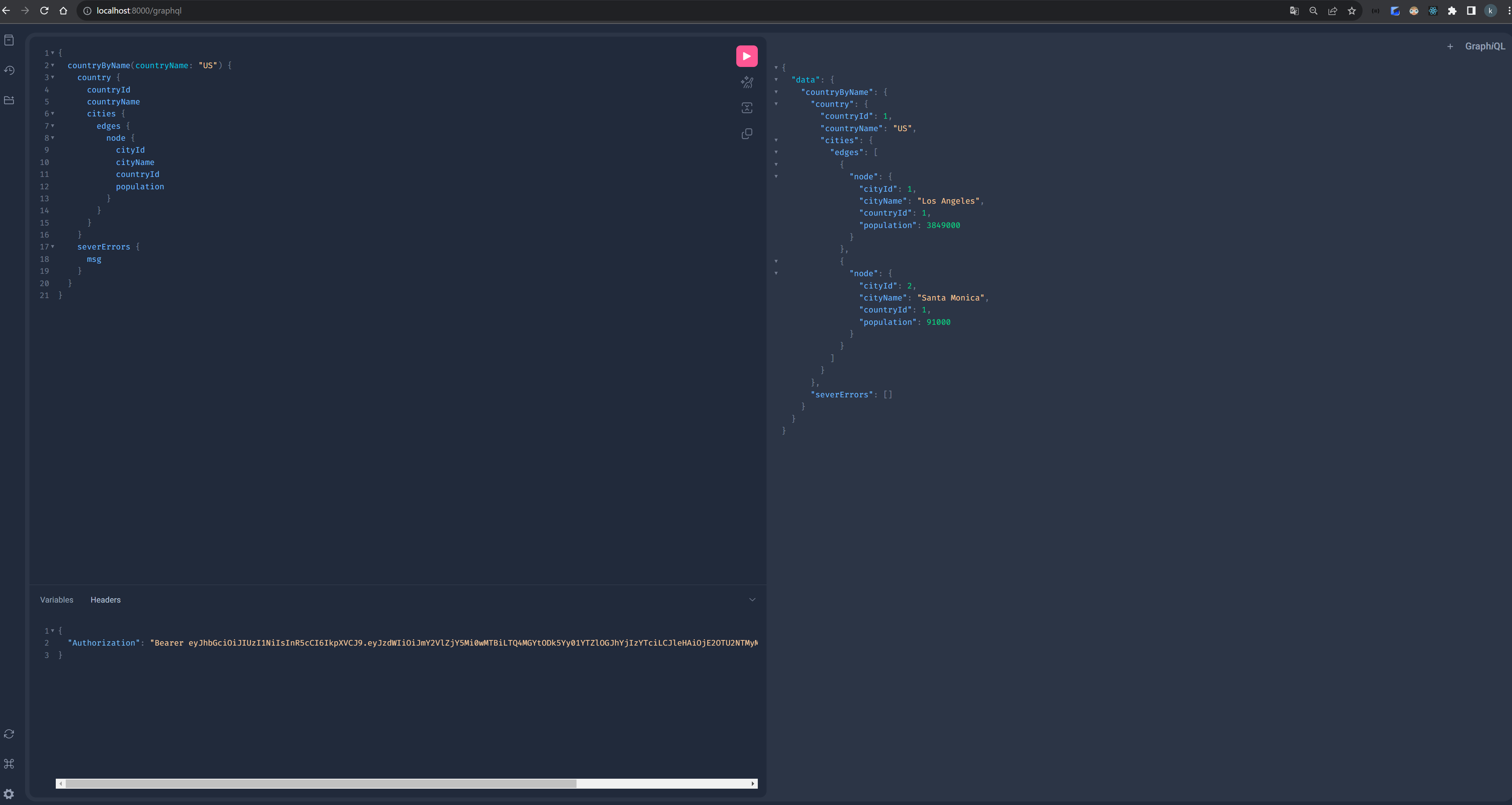Image resolution: width=1512 pixels, height=805 pixels.
Task: Click the Bearer token value in headers
Action: coord(454,643)
